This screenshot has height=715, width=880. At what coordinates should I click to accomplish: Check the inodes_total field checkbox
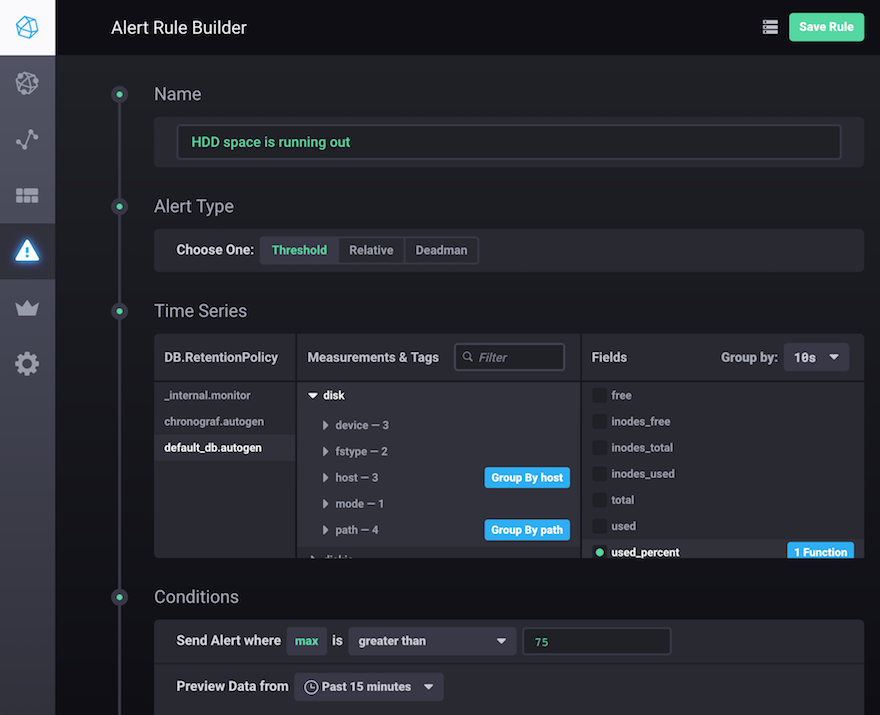click(x=599, y=448)
